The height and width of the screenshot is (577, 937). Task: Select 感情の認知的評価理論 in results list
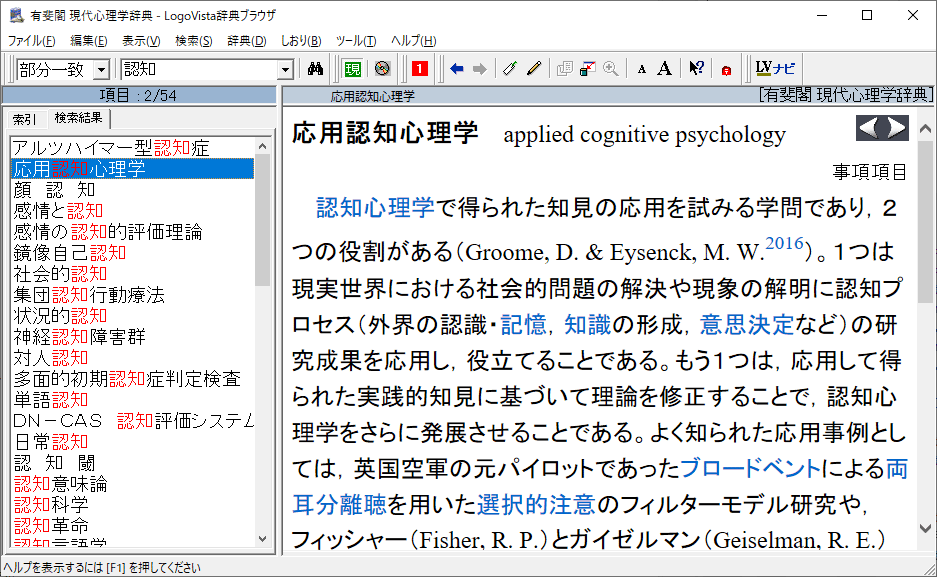(x=108, y=232)
